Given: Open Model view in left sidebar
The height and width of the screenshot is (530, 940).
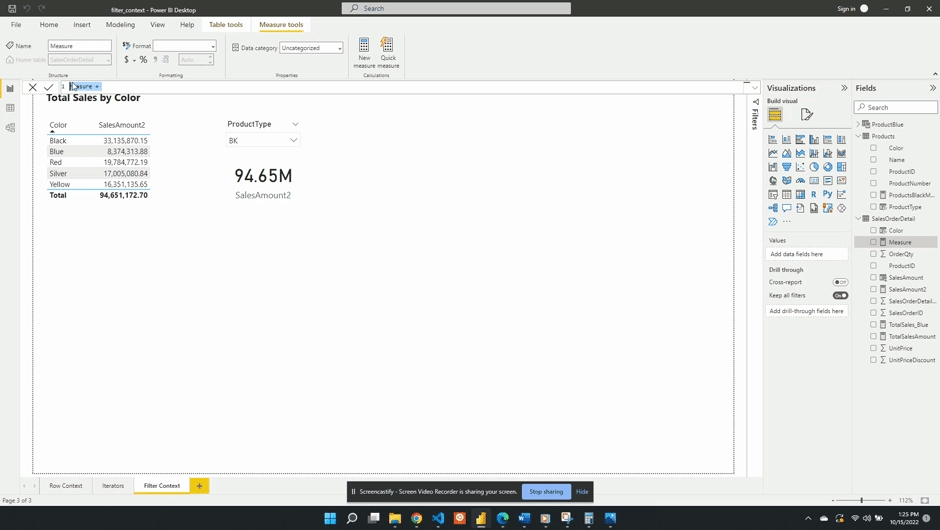Looking at the screenshot, I should (x=10, y=128).
